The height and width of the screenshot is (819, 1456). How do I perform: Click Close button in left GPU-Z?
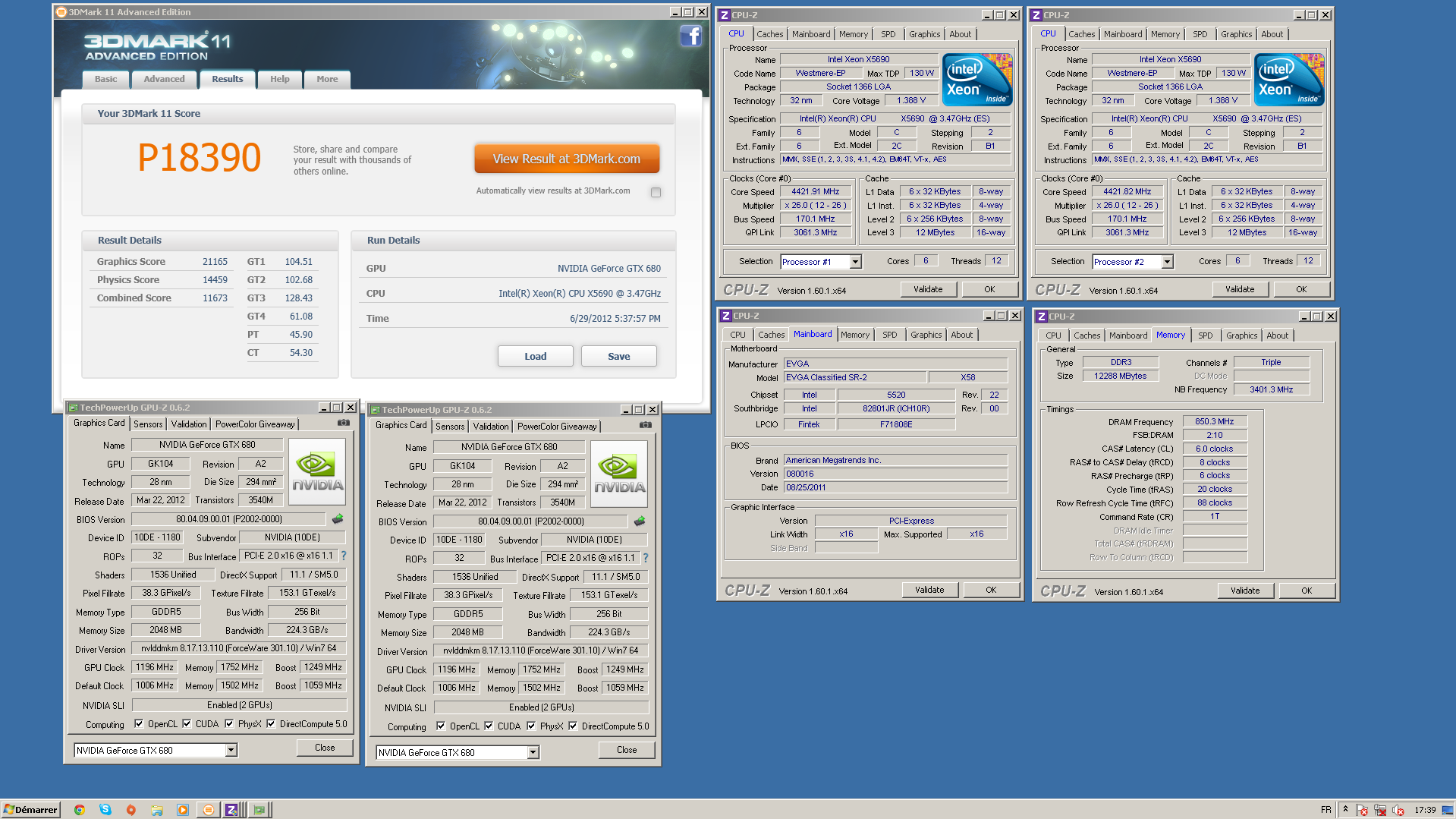tap(325, 748)
